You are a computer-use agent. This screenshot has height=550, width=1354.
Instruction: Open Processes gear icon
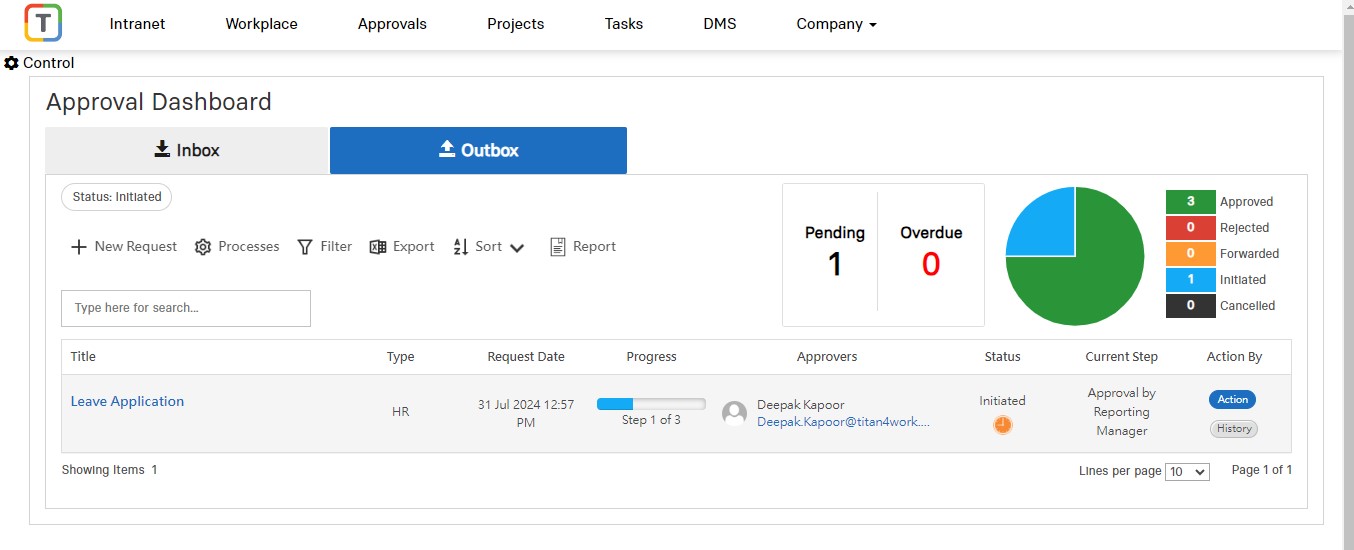pos(203,247)
